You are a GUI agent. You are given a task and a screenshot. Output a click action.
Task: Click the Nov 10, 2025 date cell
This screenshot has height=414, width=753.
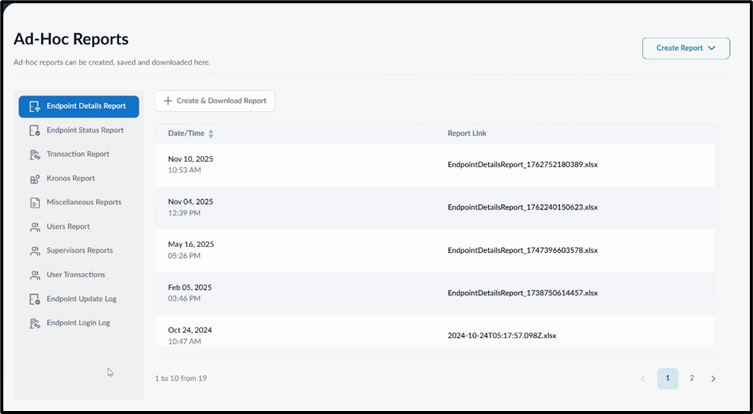(x=191, y=159)
